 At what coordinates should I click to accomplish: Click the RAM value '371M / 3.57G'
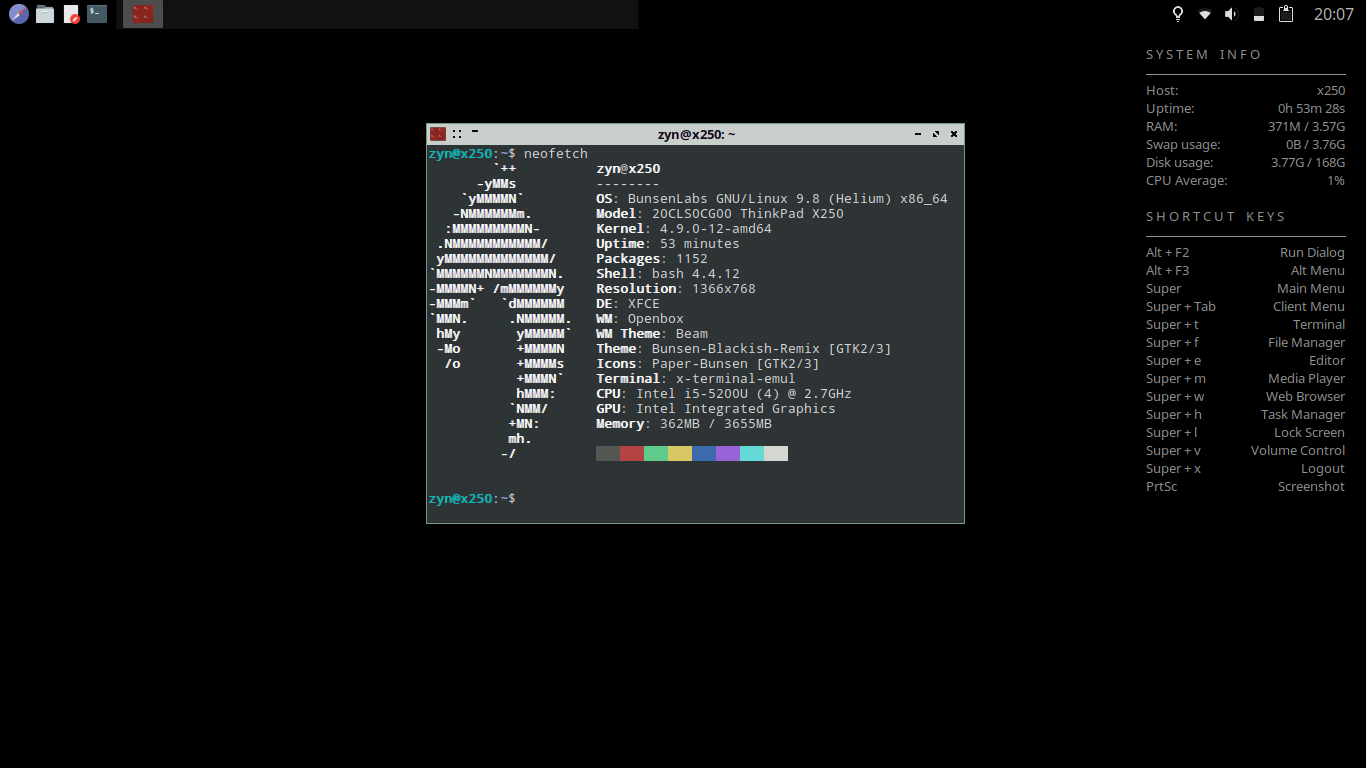pos(1306,127)
